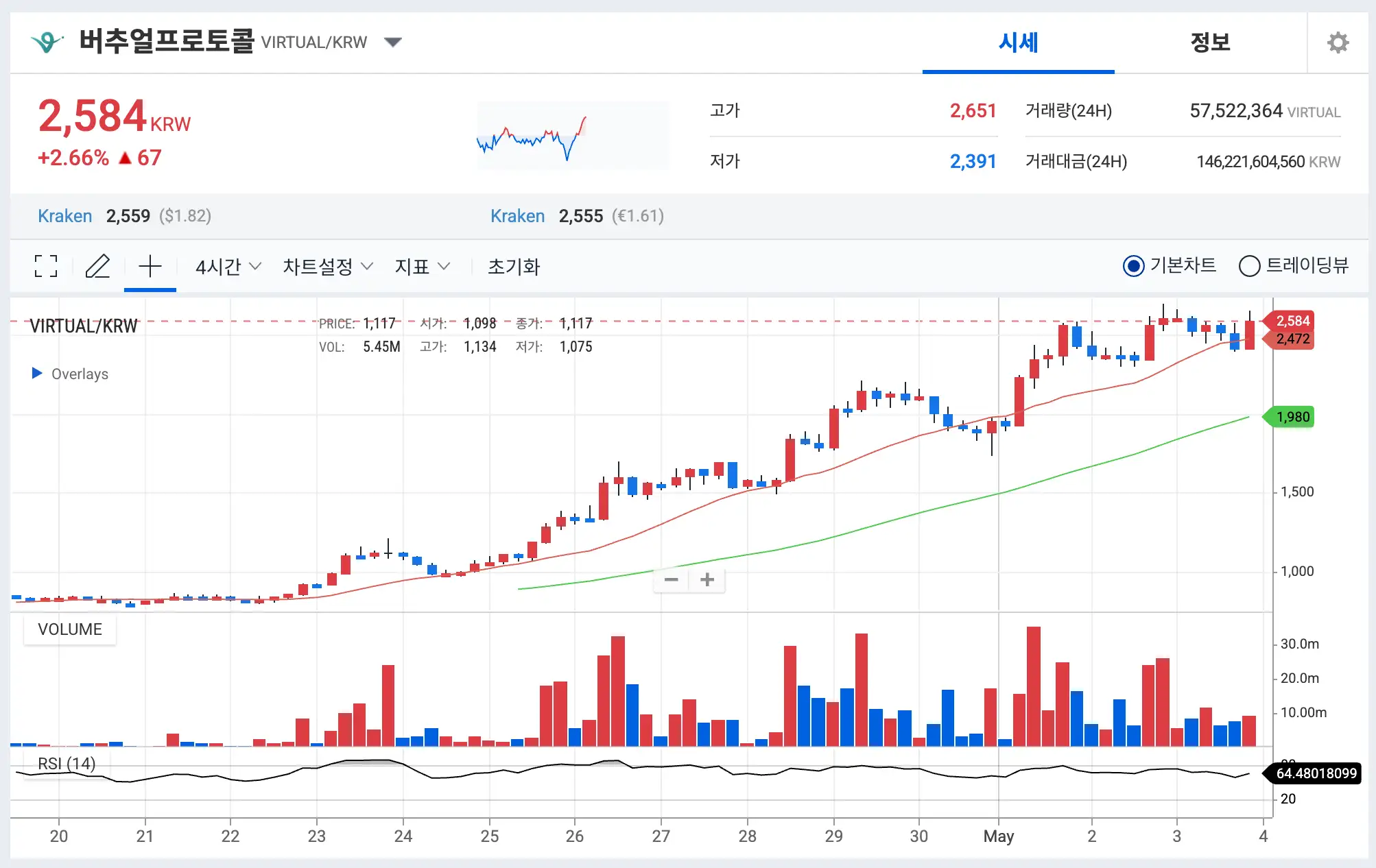Click the first Kraken USD price link
This screenshot has height=868, width=1376.
click(64, 216)
